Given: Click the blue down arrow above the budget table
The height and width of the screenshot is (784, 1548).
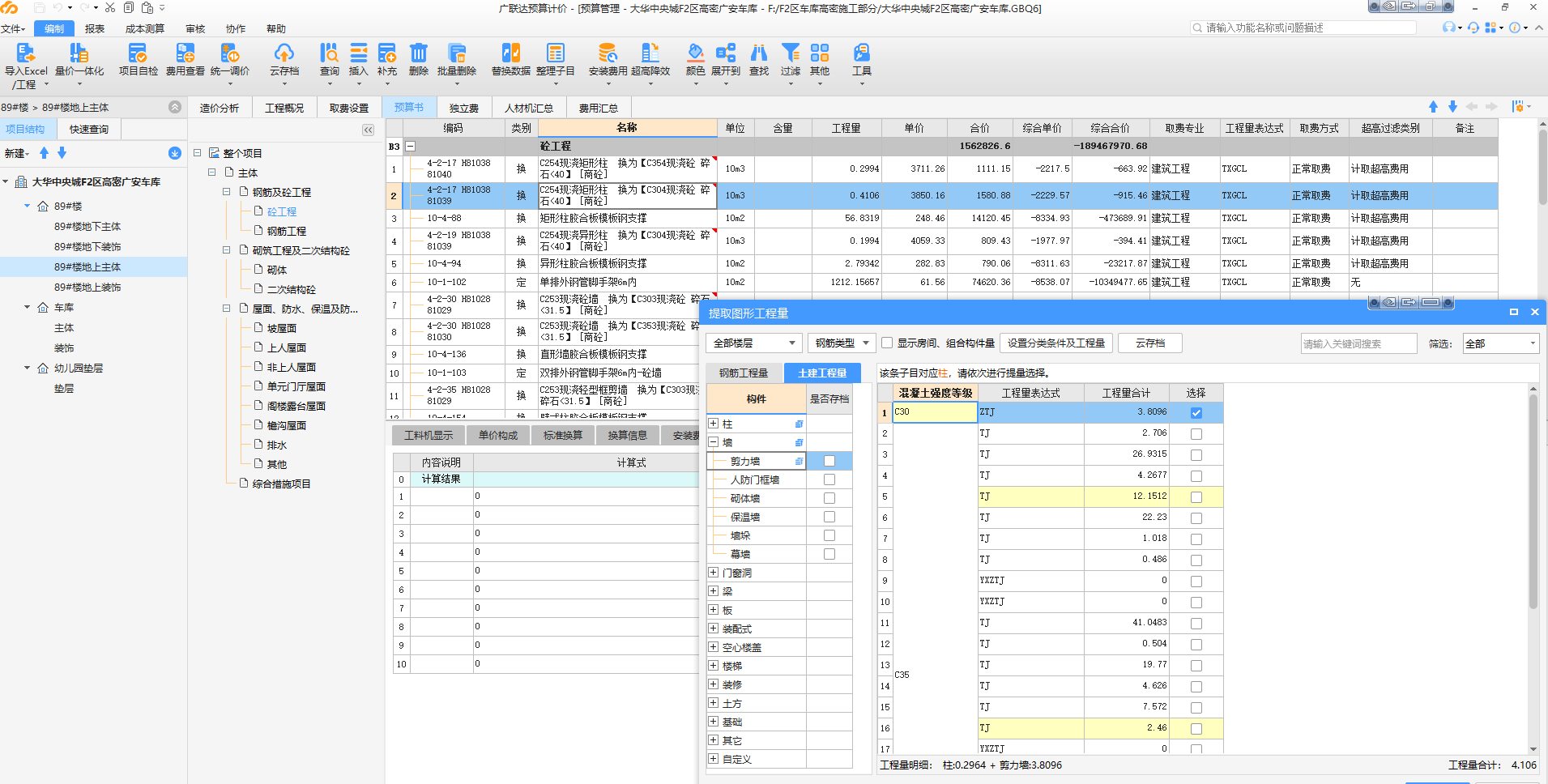Looking at the screenshot, I should (1452, 107).
